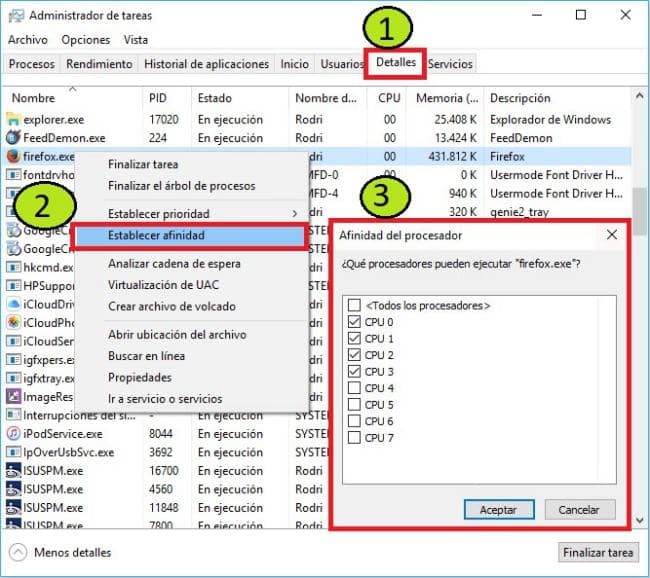
Task: Click the iPodService.exe music icon
Action: click(x=13, y=434)
